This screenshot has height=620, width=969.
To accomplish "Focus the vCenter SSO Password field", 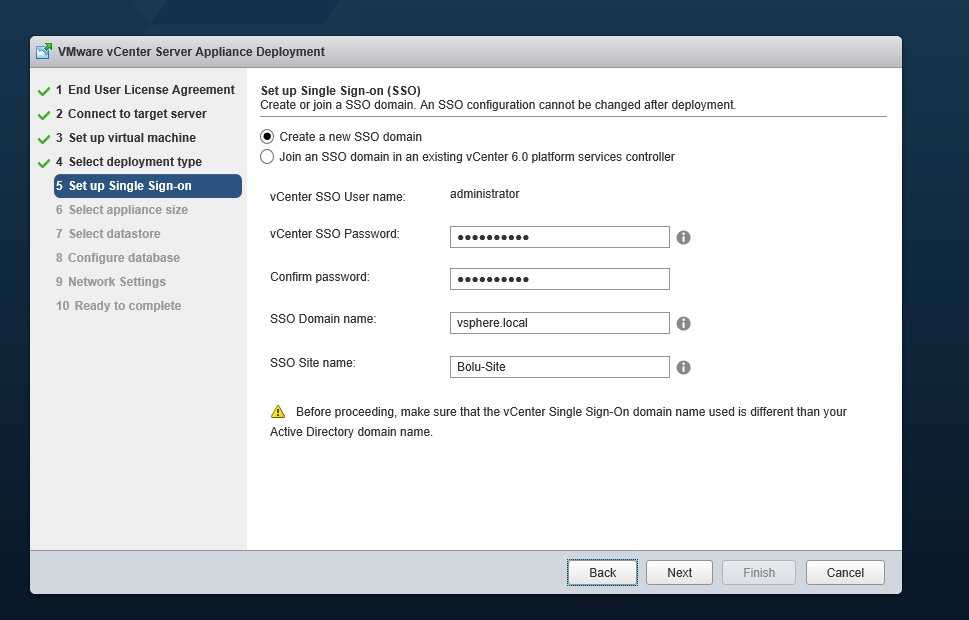I will click(559, 237).
